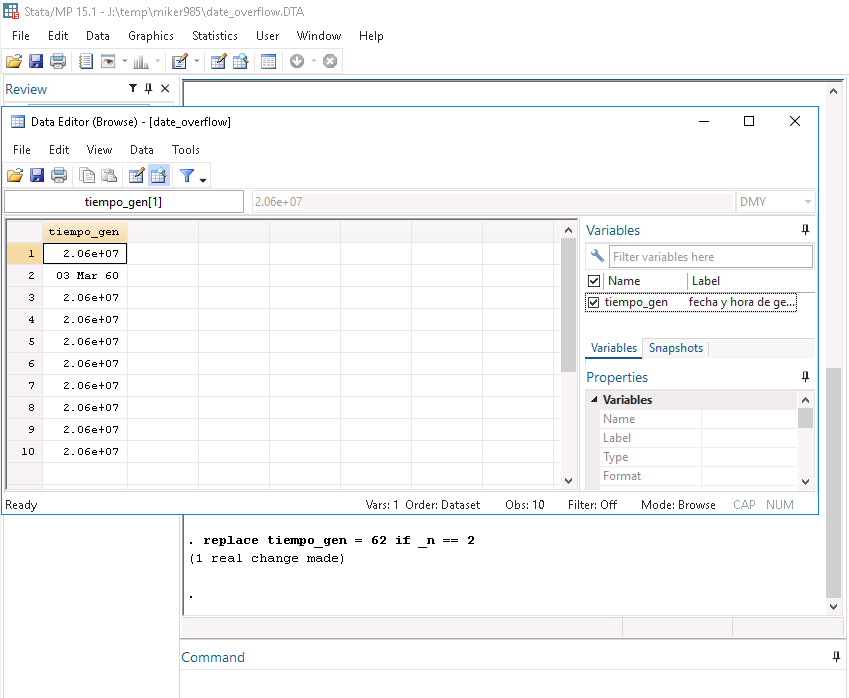Click Print icon in Data Editor toolbar
Screen dimensions: 849x698
(x=58, y=175)
